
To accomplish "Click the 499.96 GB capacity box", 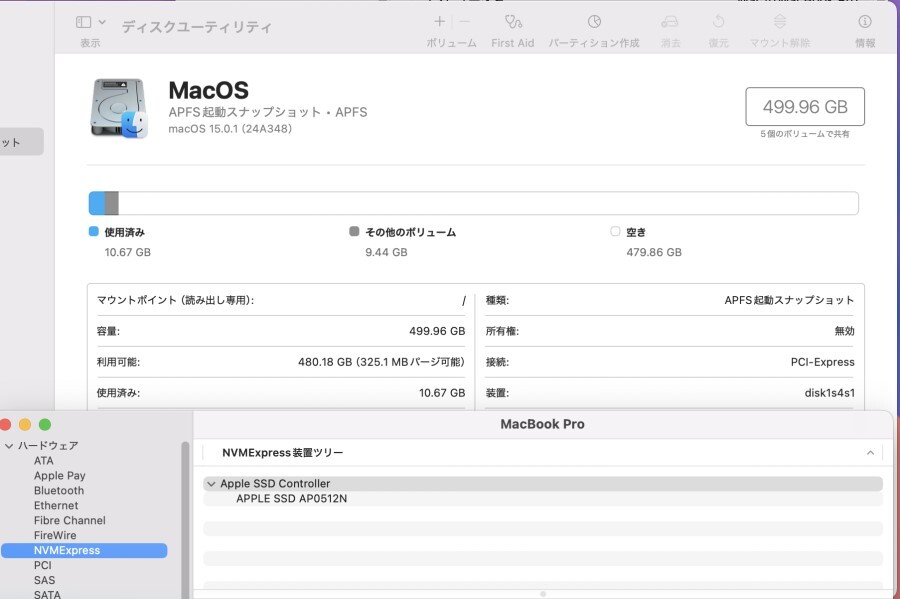I will pyautogui.click(x=805, y=107).
